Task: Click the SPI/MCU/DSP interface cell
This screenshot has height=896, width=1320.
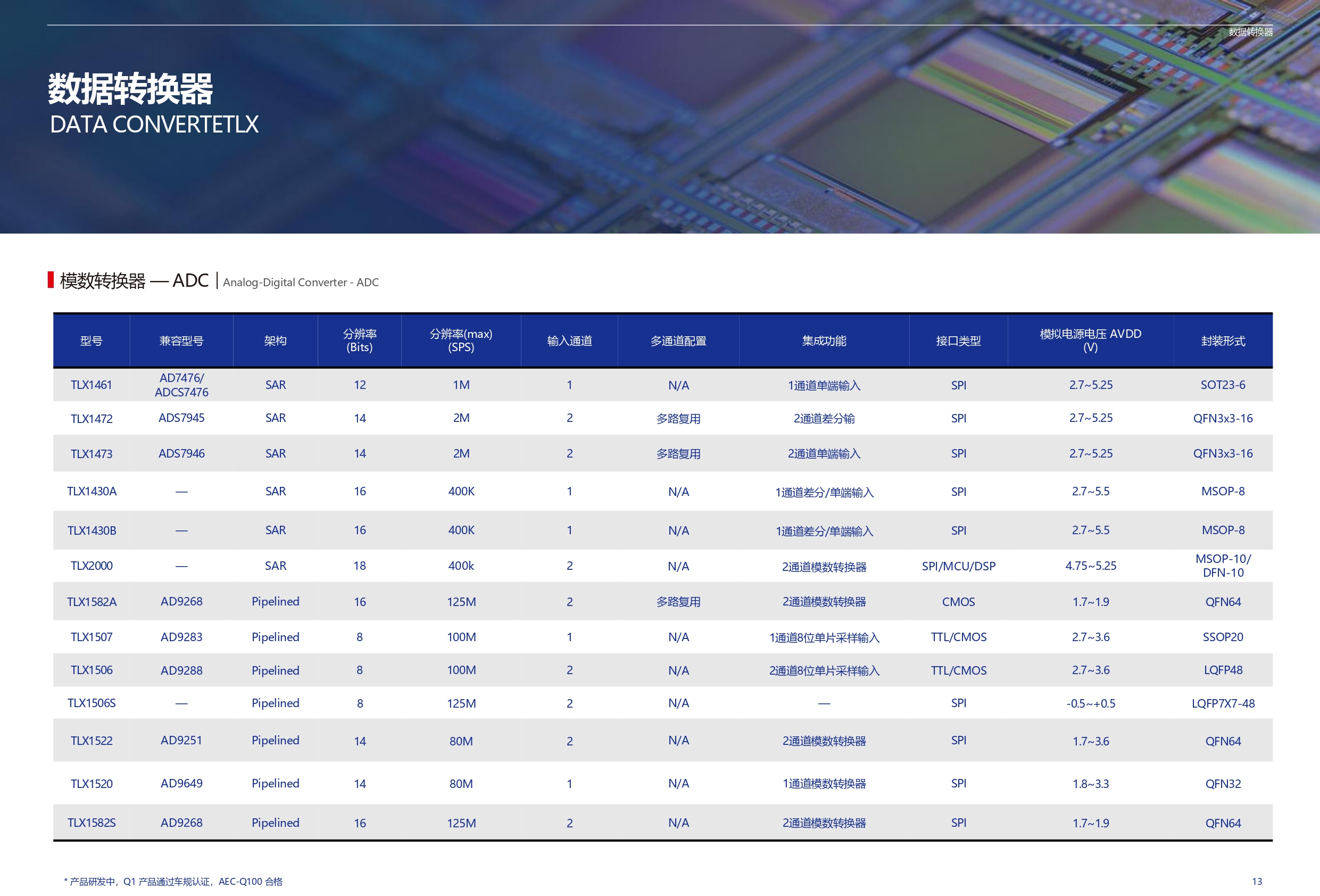Action: (958, 566)
